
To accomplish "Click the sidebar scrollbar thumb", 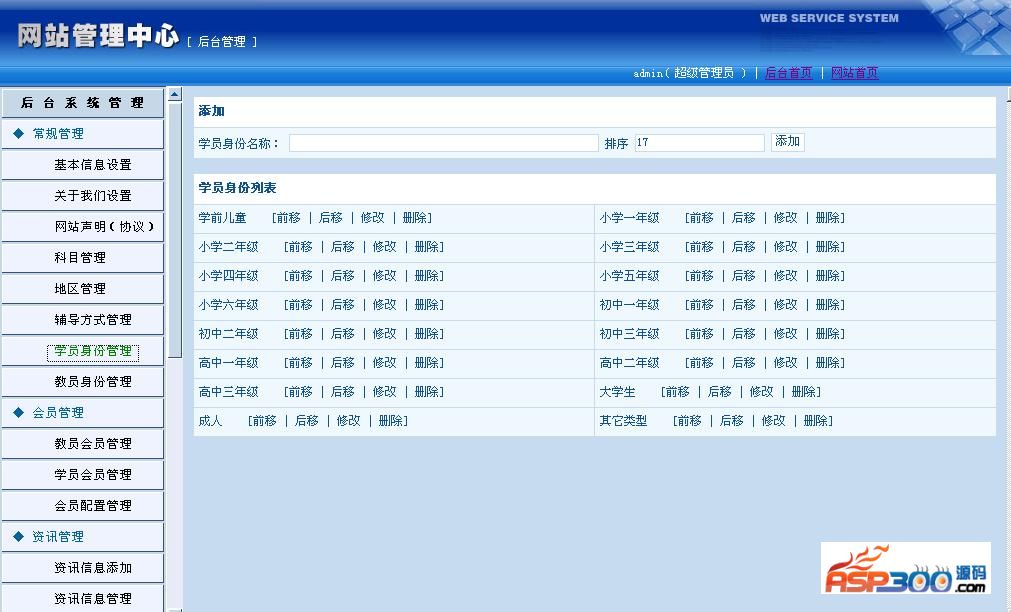I will click(175, 230).
